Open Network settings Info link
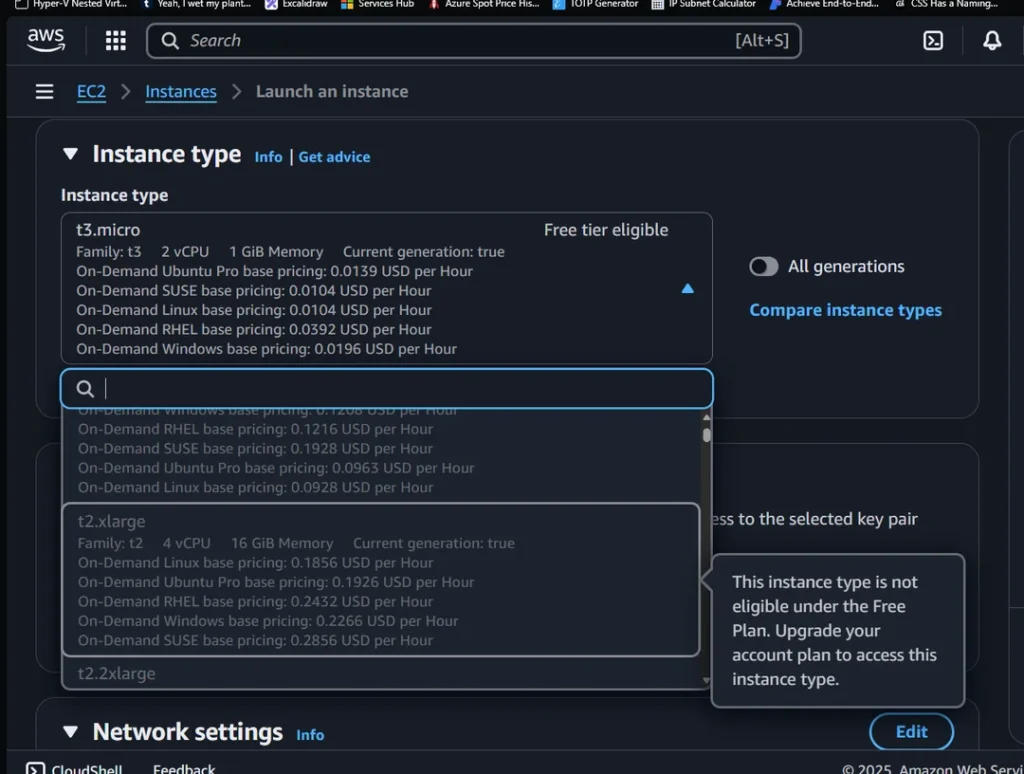 coord(310,735)
